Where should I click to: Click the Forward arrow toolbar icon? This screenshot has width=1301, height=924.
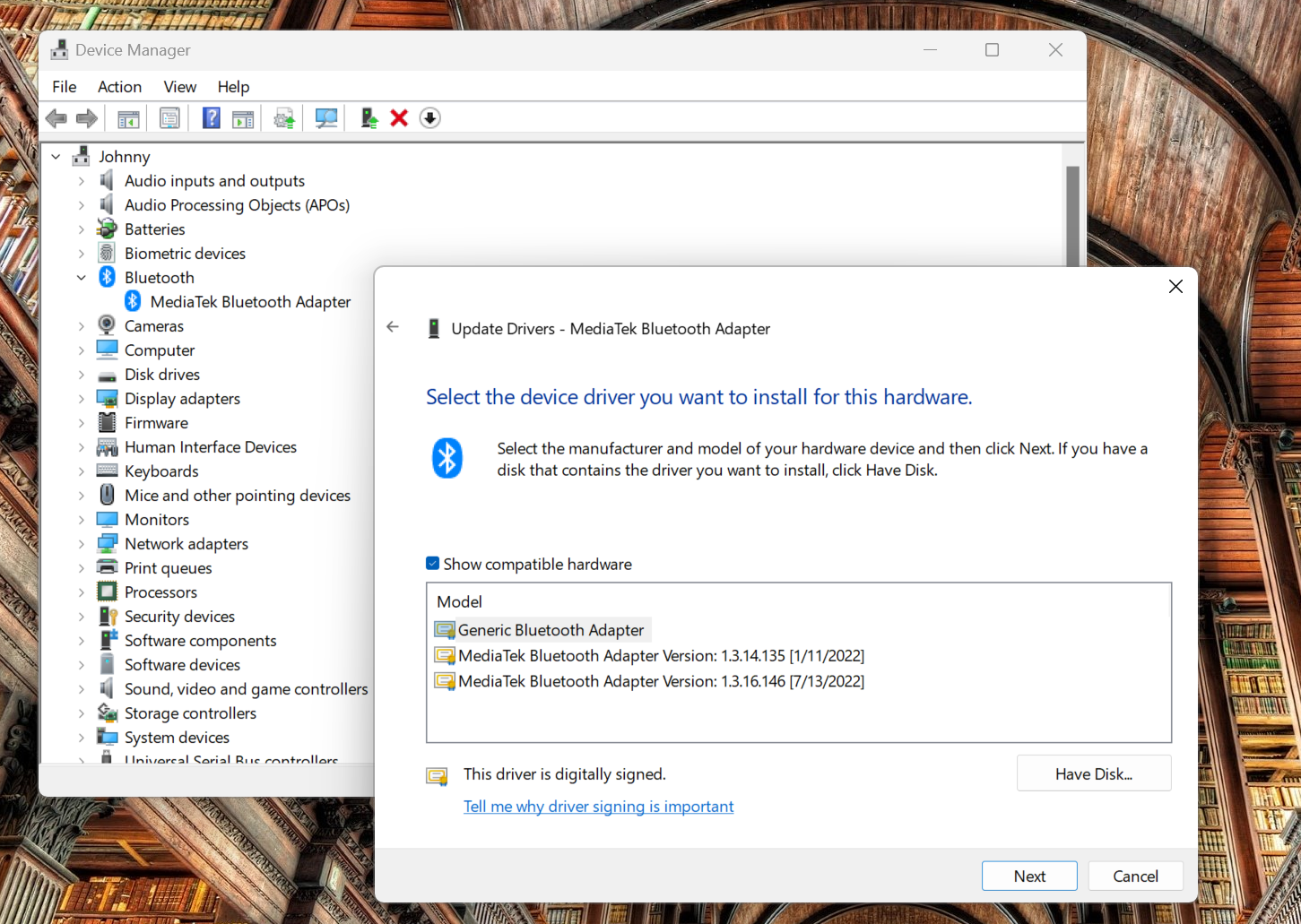[x=87, y=118]
